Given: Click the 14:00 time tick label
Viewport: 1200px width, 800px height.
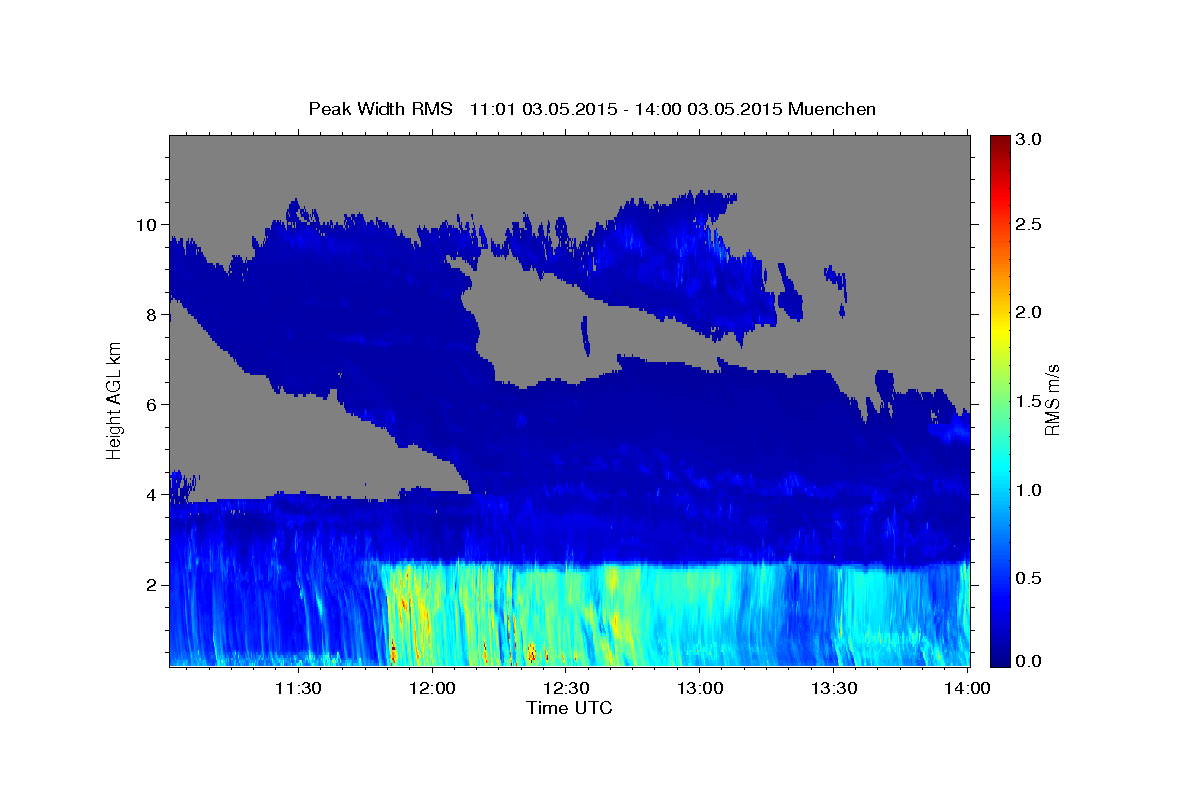Looking at the screenshot, I should 967,688.
